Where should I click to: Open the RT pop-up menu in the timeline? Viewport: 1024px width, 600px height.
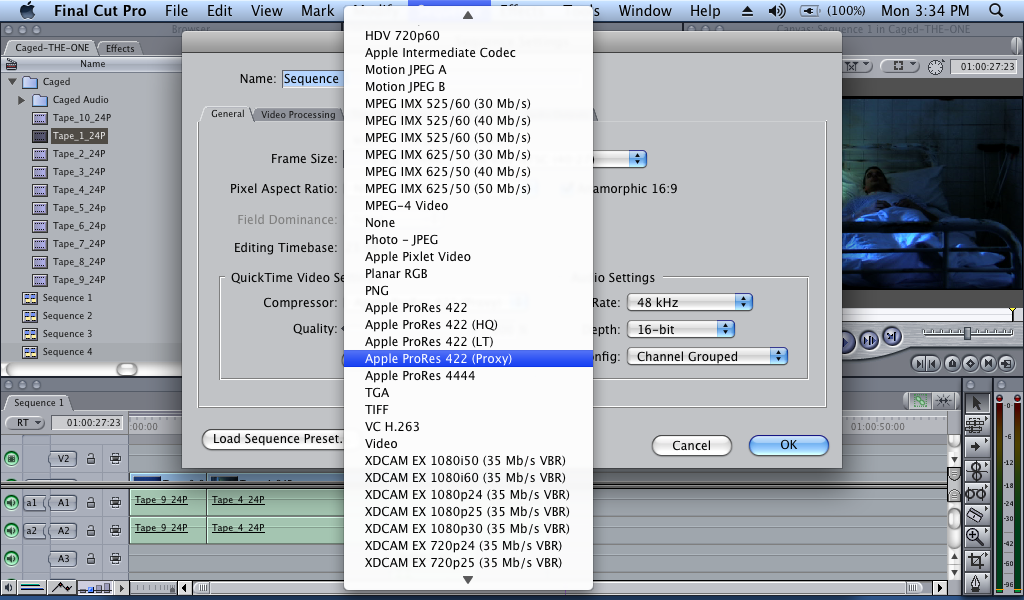25,422
